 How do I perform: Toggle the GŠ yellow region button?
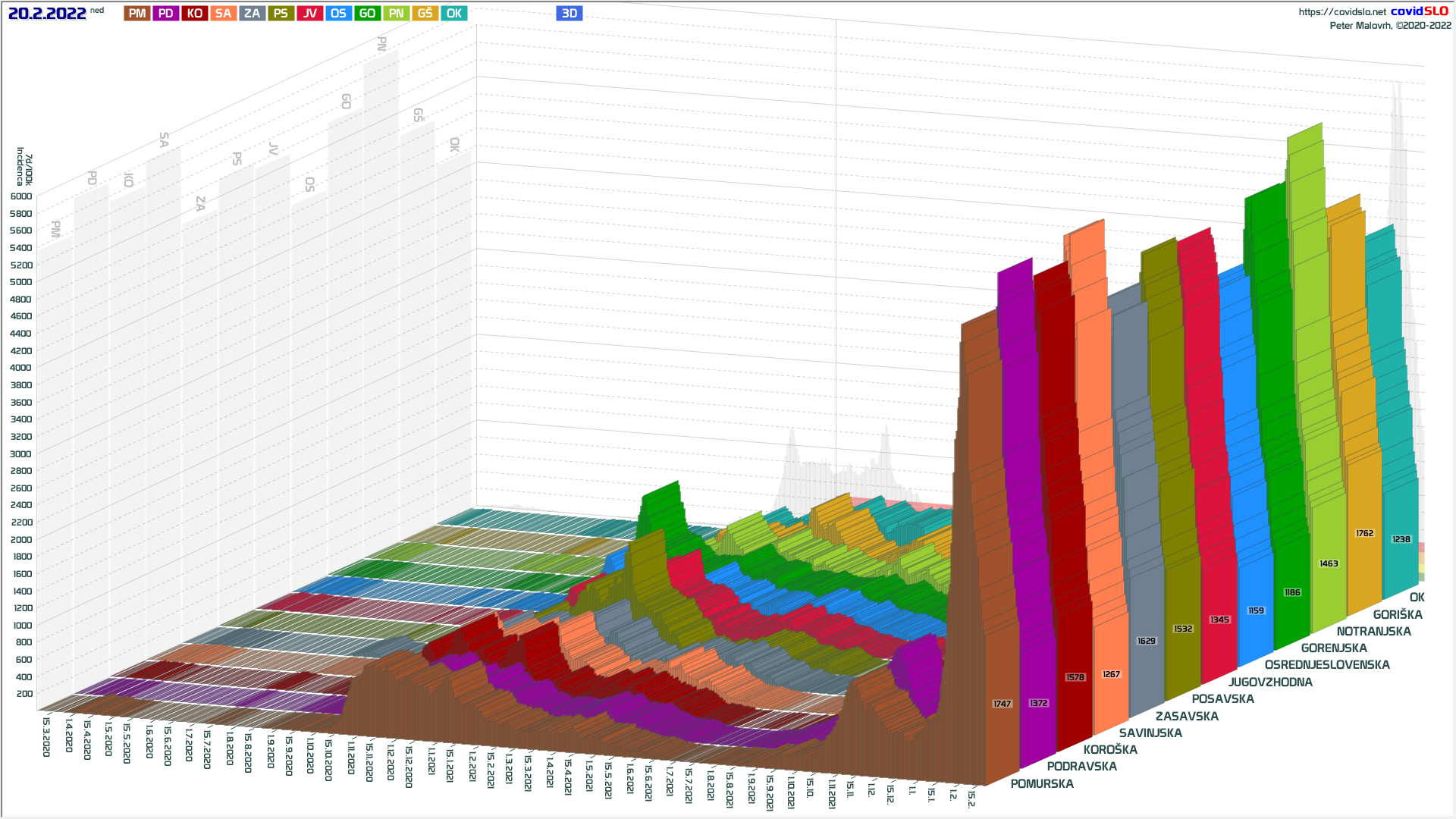(425, 14)
